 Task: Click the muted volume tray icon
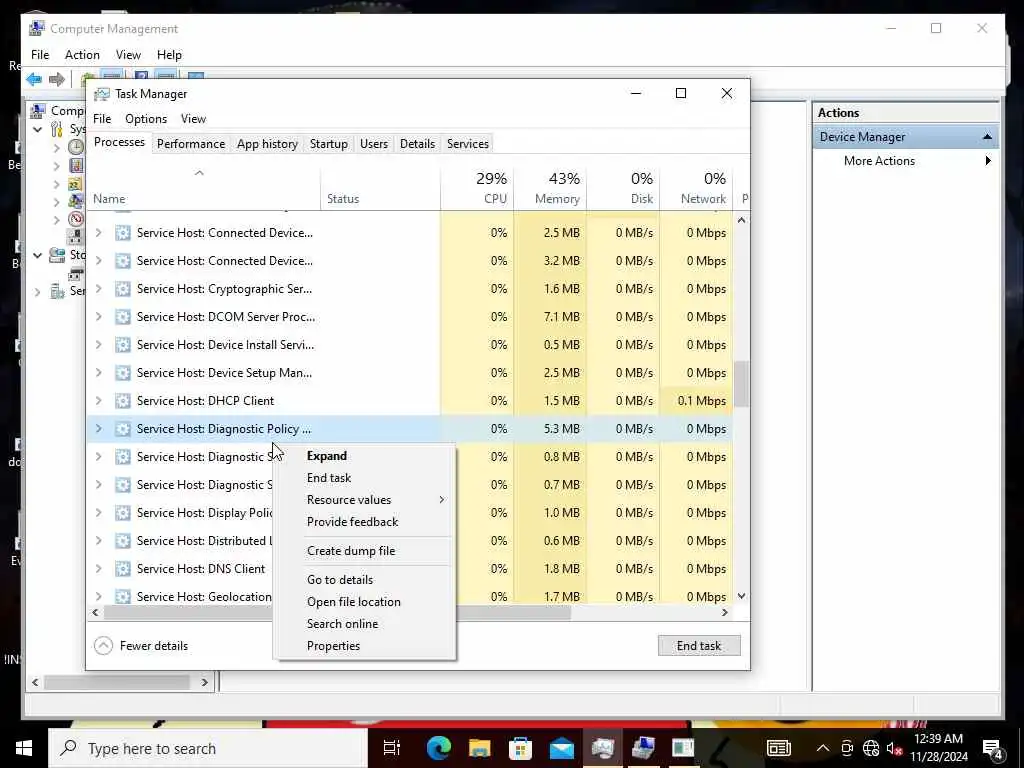[895, 748]
